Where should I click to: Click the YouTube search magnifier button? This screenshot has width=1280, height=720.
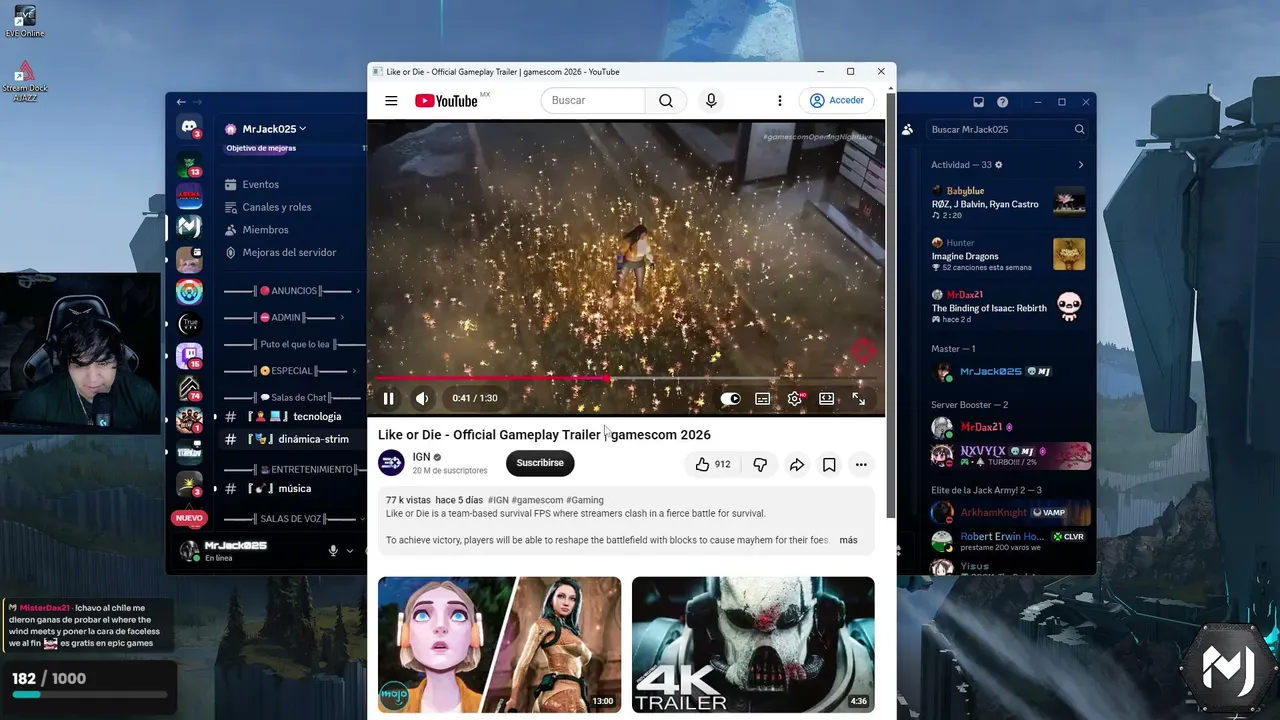[666, 101]
